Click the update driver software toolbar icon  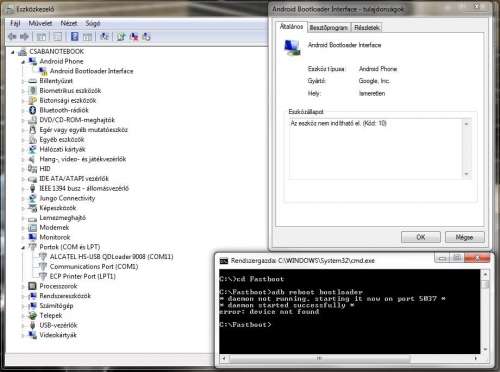tap(121, 37)
